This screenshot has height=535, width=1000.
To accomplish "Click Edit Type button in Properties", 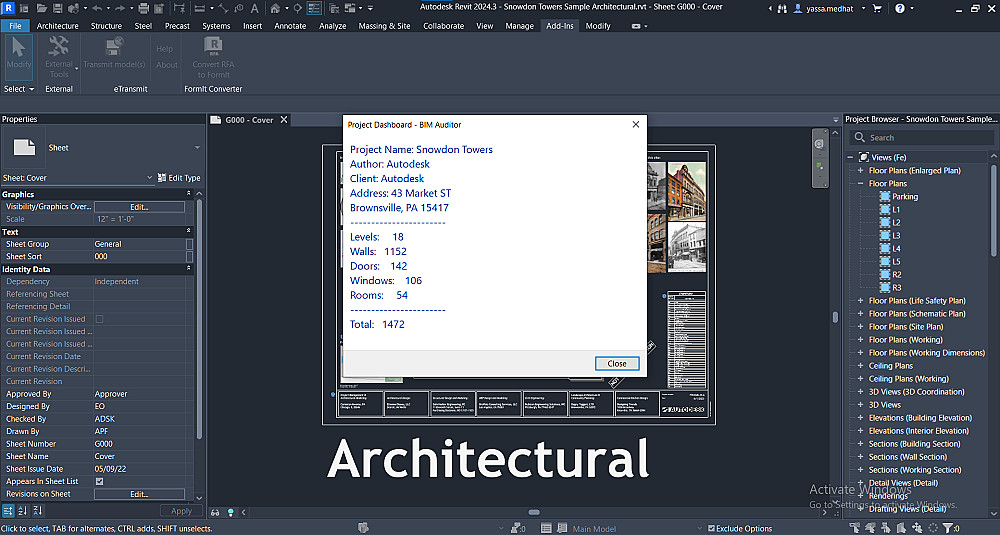I will [179, 178].
